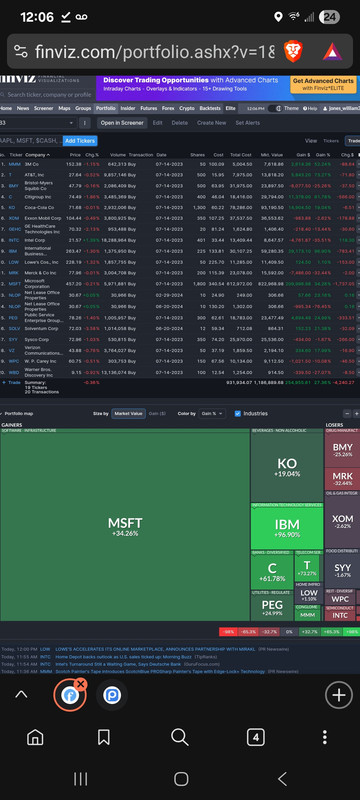Click the -98% red legend swatch
This screenshot has height=800, width=360.
click(x=228, y=632)
